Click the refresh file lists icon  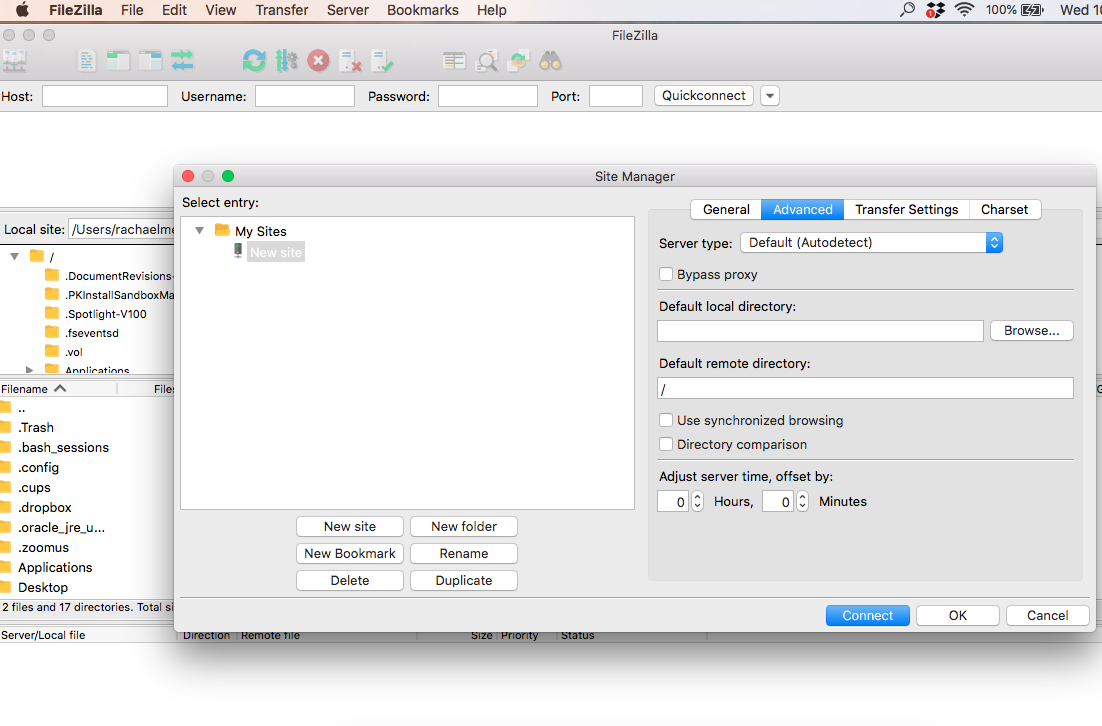coord(254,61)
